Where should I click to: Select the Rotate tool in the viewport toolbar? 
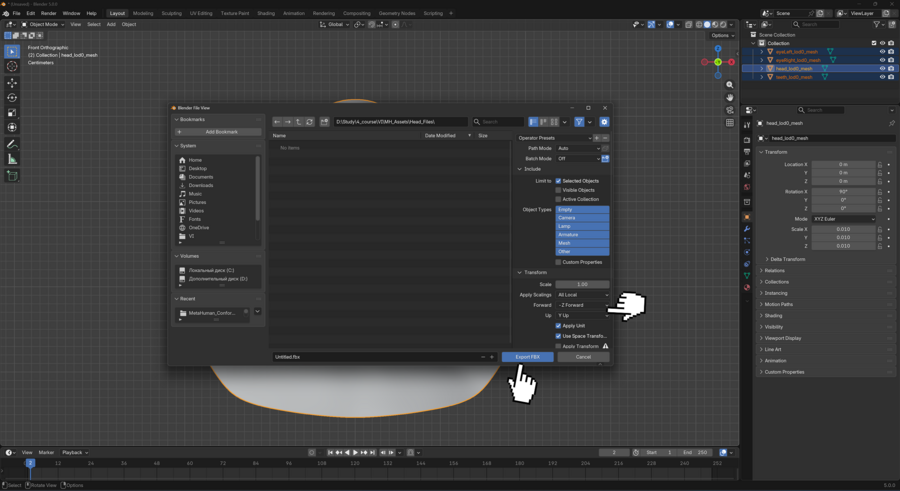[12, 97]
